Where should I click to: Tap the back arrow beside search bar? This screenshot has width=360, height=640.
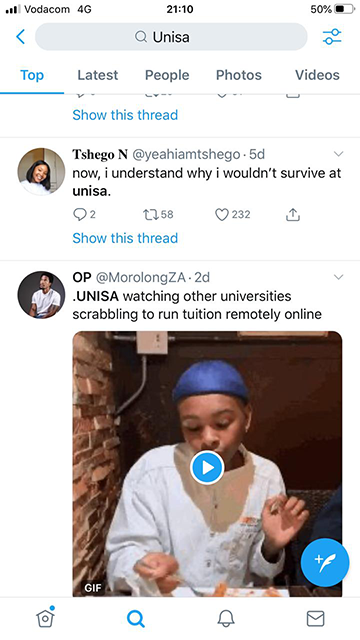20,37
